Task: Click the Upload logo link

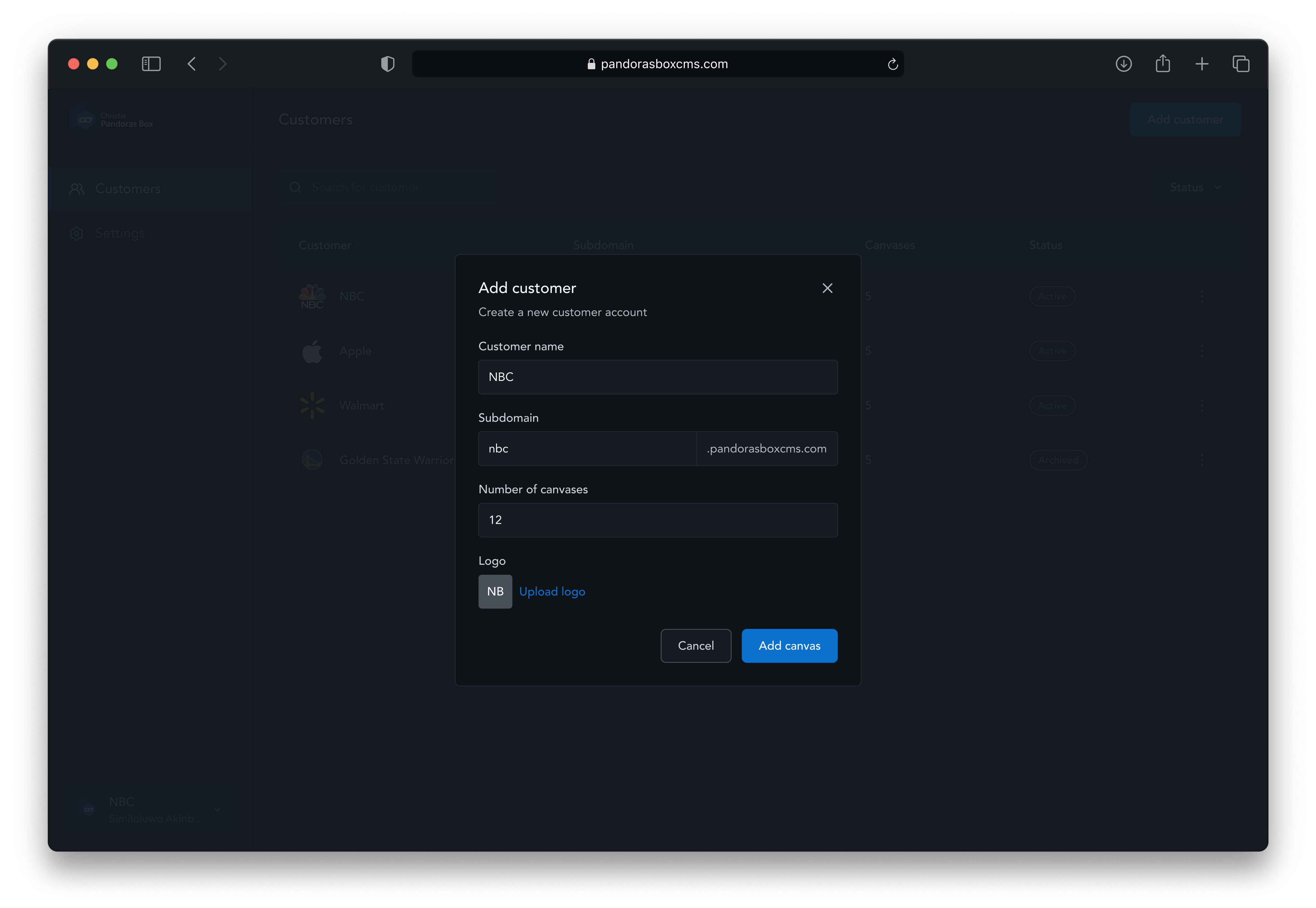Action: pyautogui.click(x=552, y=592)
